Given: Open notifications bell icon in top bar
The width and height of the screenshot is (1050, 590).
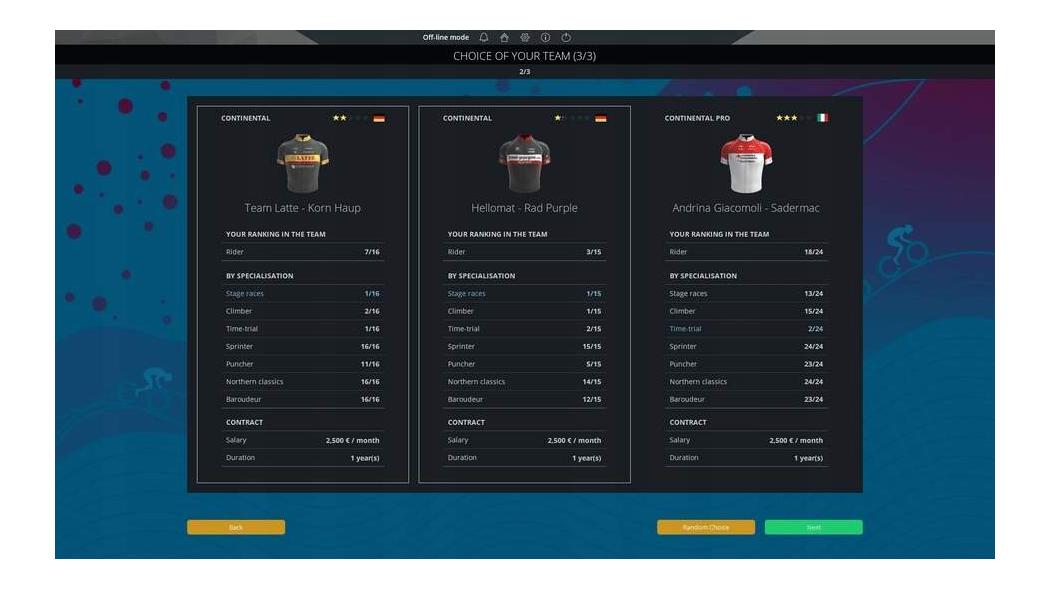Looking at the screenshot, I should (483, 38).
